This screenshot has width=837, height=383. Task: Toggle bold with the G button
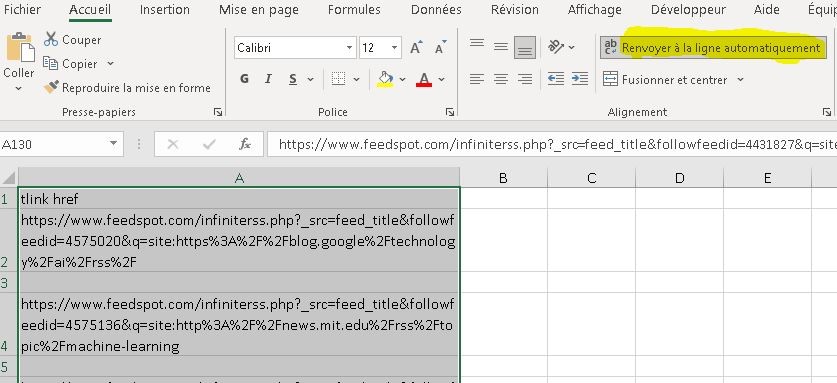coord(244,79)
